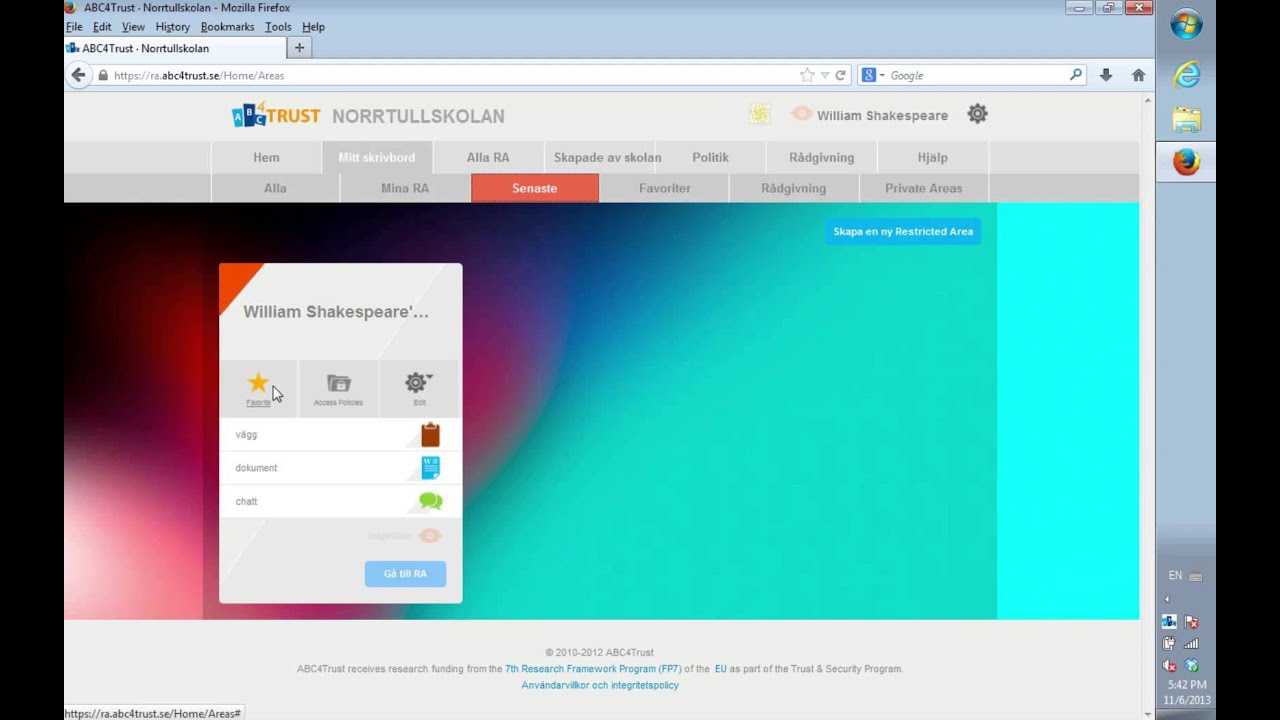The height and width of the screenshot is (720, 1280).
Task: Select the Mina RA sub-tab
Action: point(405,188)
